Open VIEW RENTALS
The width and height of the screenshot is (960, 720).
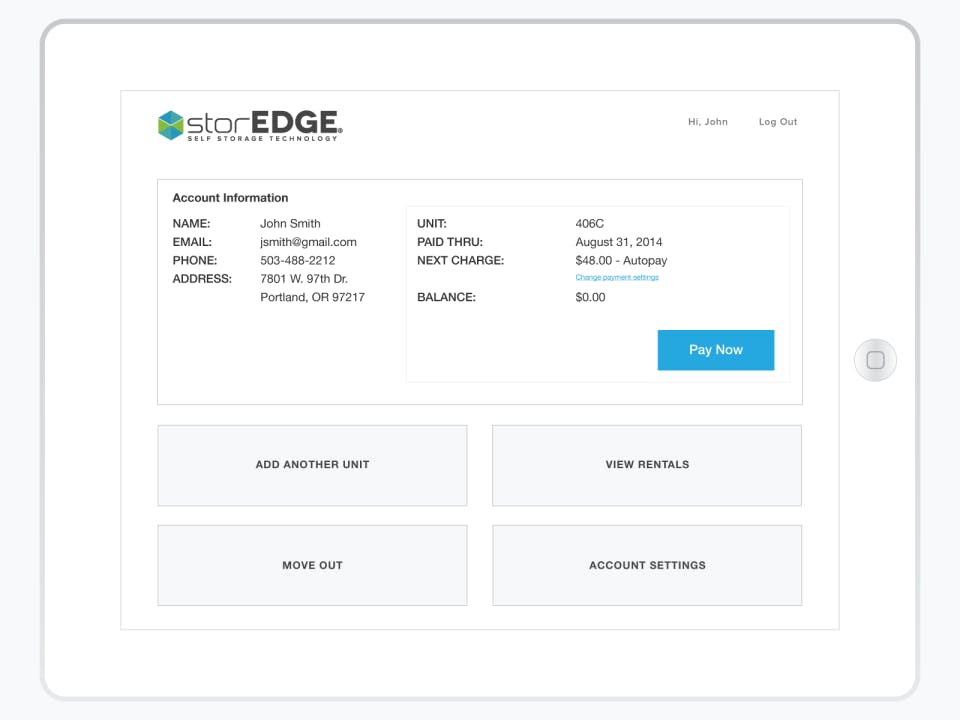coord(646,464)
